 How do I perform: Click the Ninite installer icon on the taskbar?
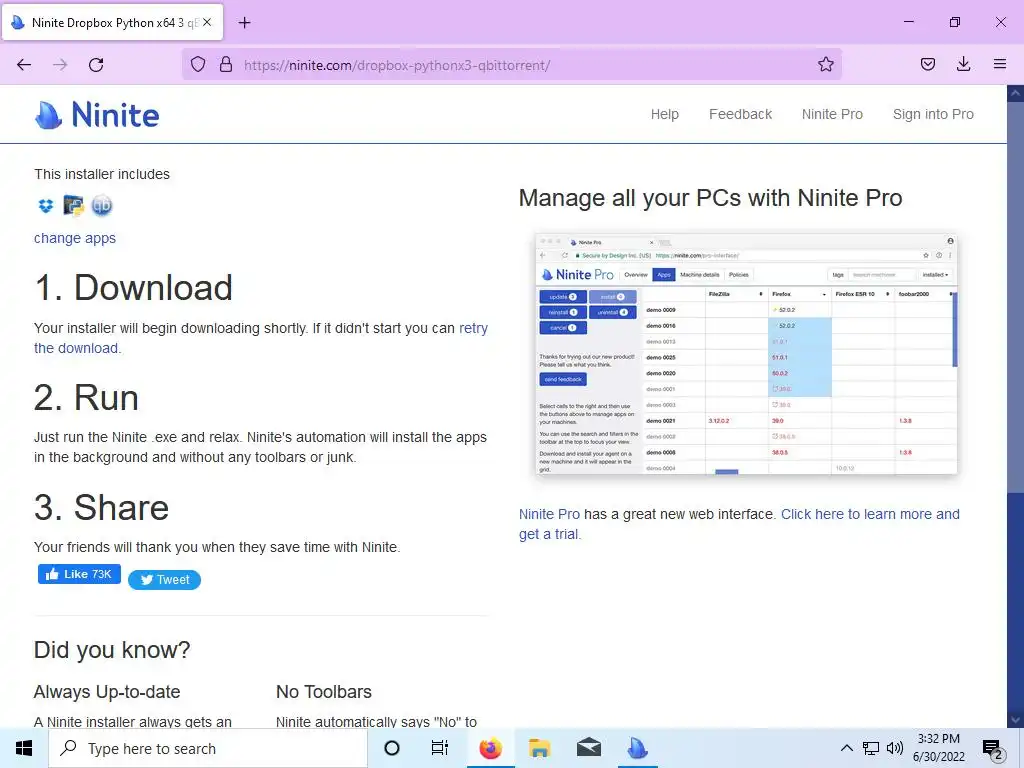(x=637, y=748)
